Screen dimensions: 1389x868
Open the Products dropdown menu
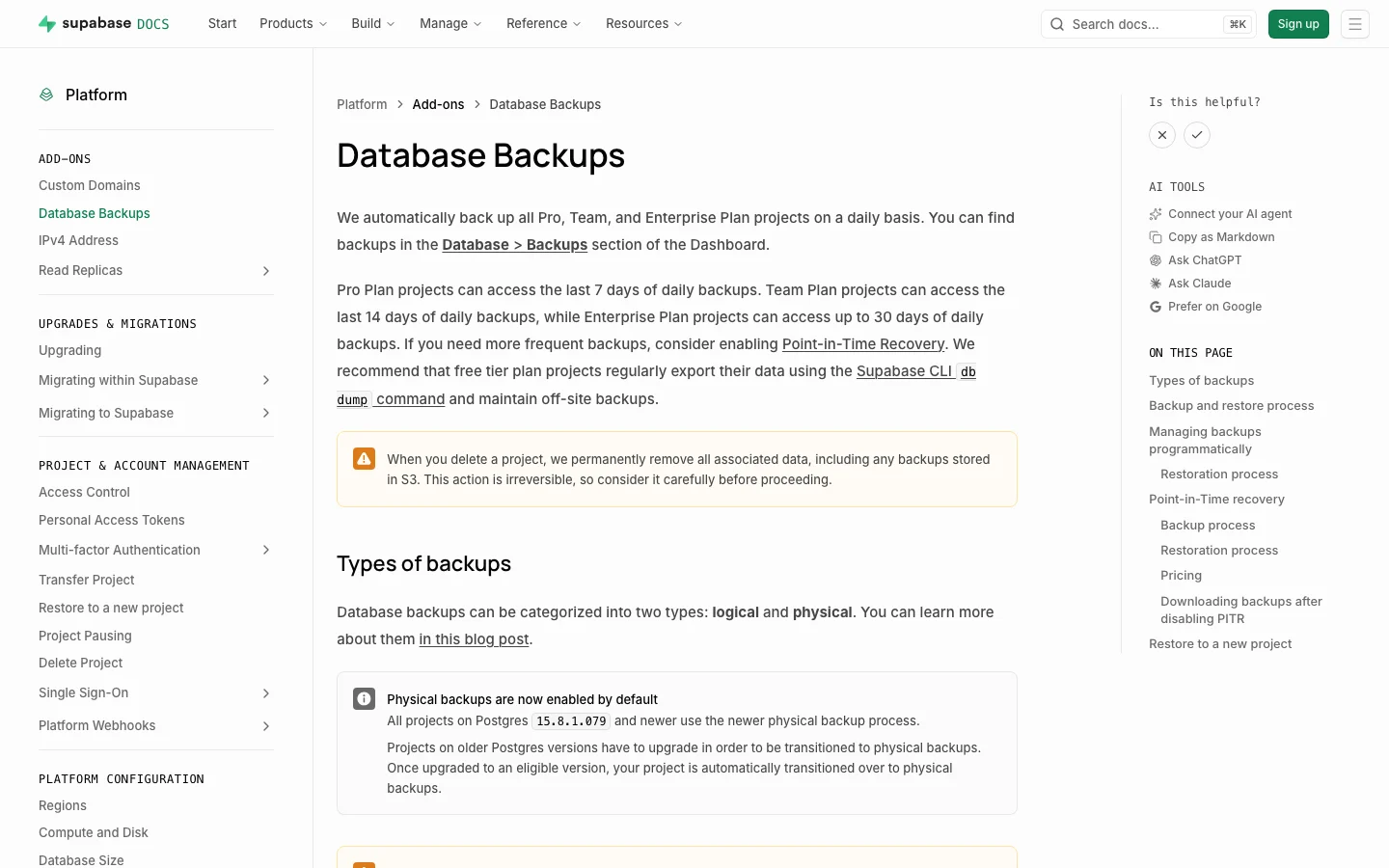293,24
